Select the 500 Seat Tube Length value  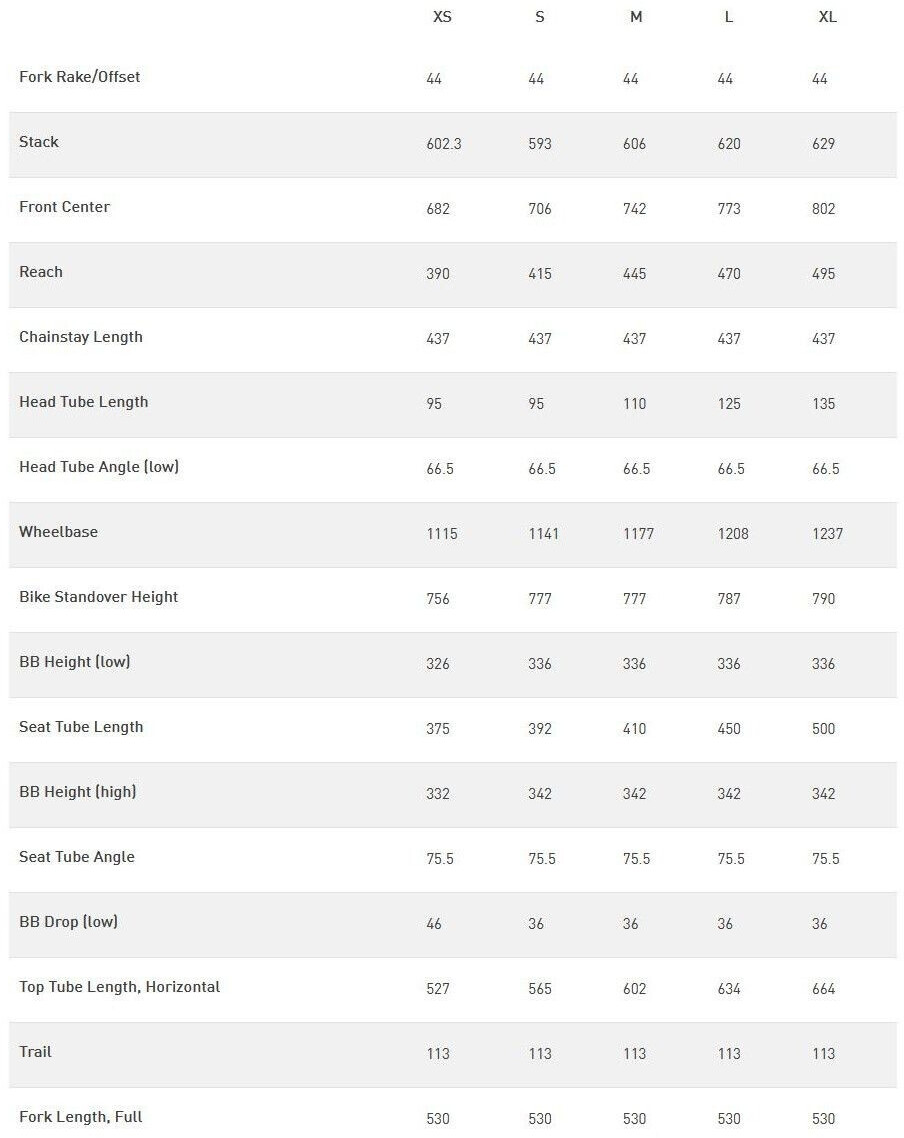pyautogui.click(x=824, y=729)
